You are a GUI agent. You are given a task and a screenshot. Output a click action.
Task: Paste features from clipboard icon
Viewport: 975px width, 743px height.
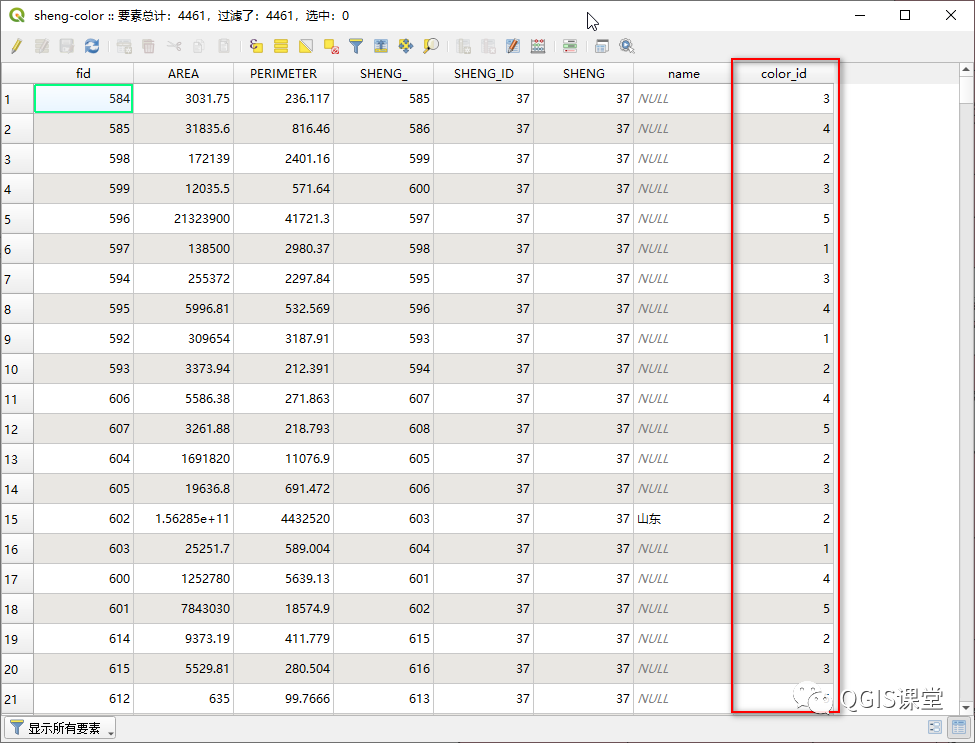pyautogui.click(x=224, y=46)
